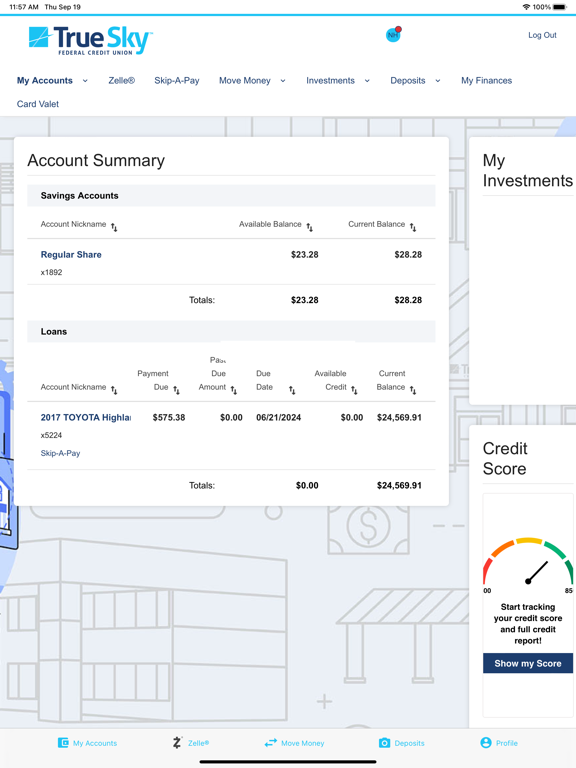
Task: Open Card Valet in top navigation
Action: pyautogui.click(x=38, y=104)
